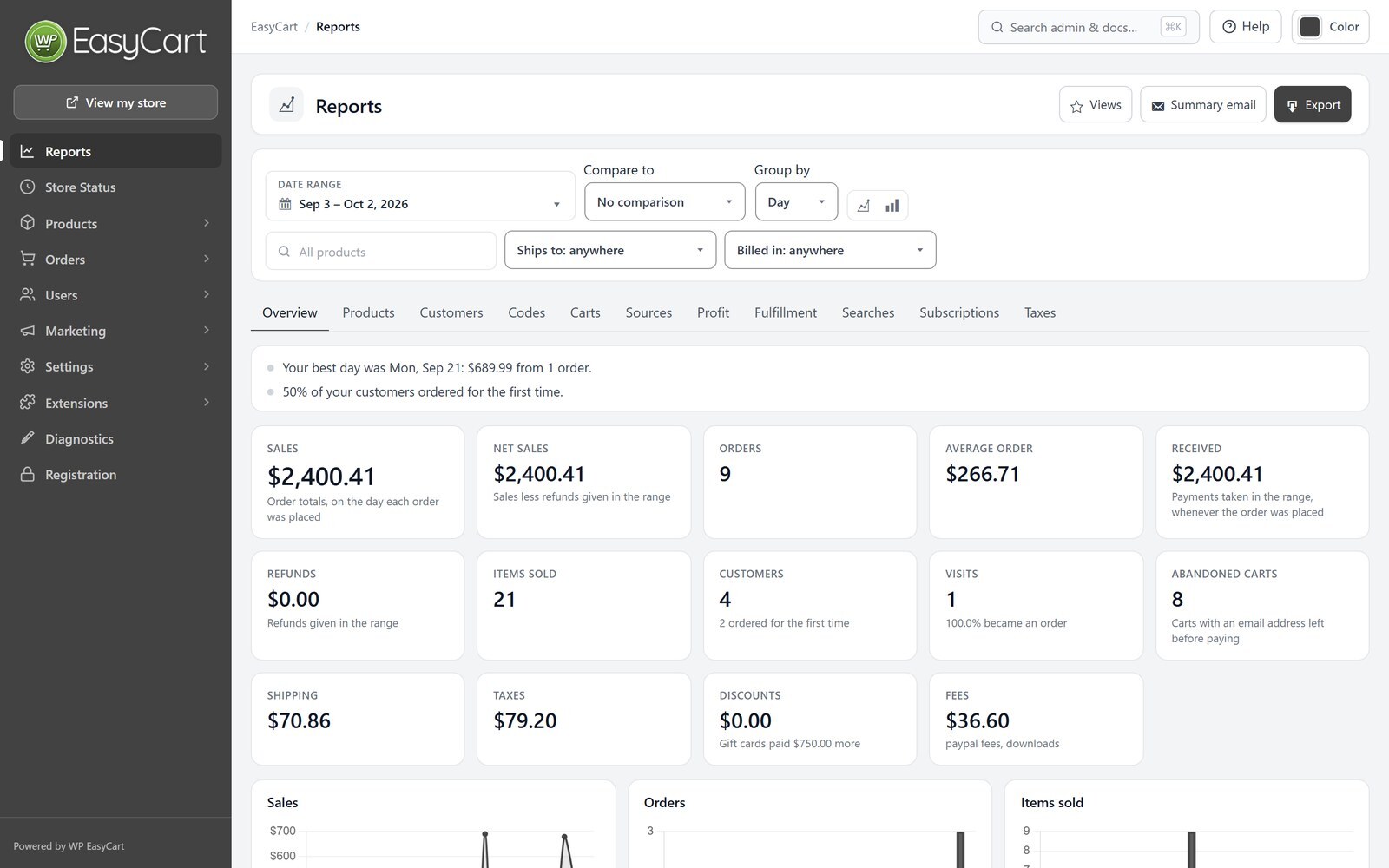The height and width of the screenshot is (868, 1389).
Task: Open Ships to: anywhere dropdown
Action: 610,250
